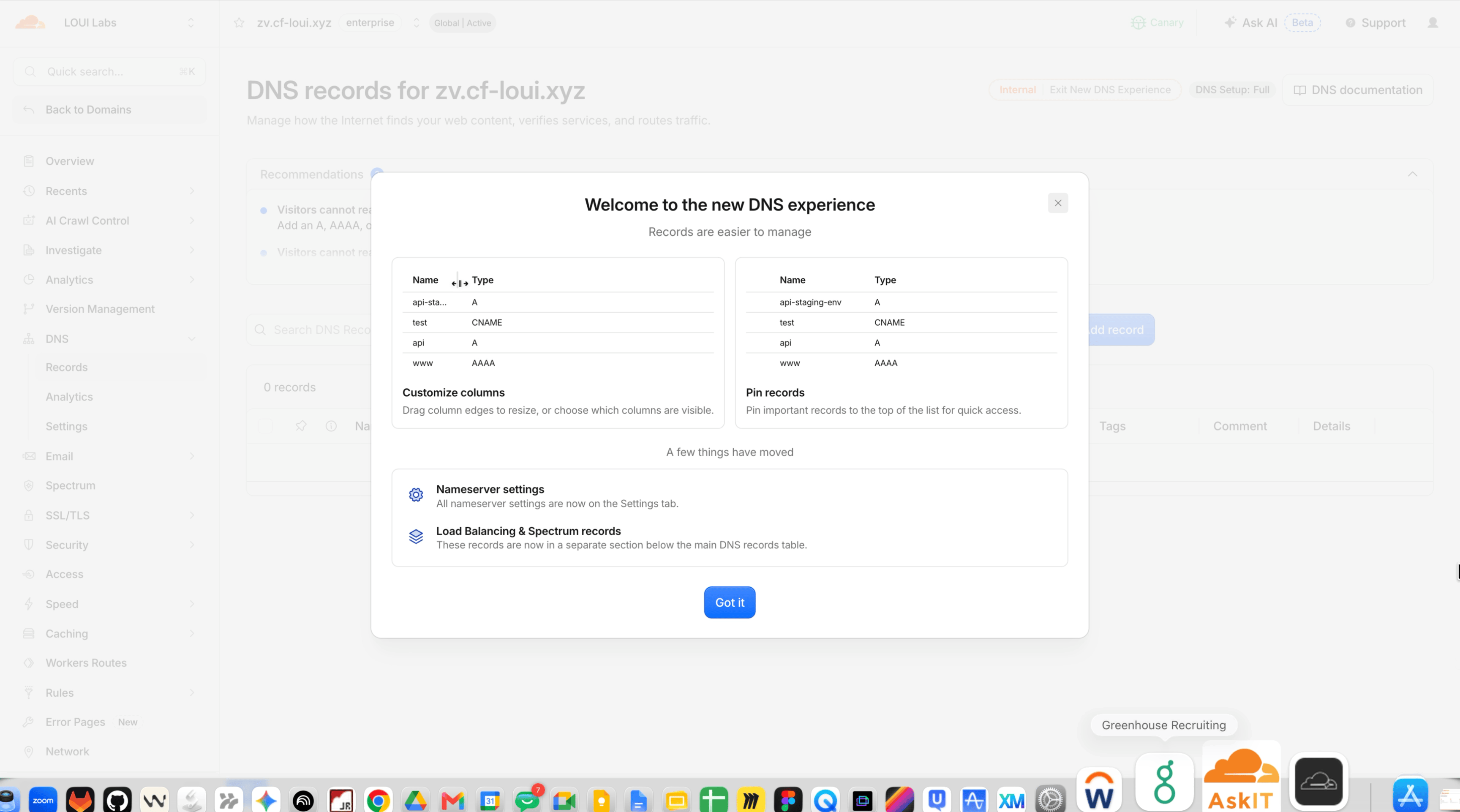This screenshot has width=1460, height=812.
Task: Collapse the Recommendations panel
Action: [1412, 174]
